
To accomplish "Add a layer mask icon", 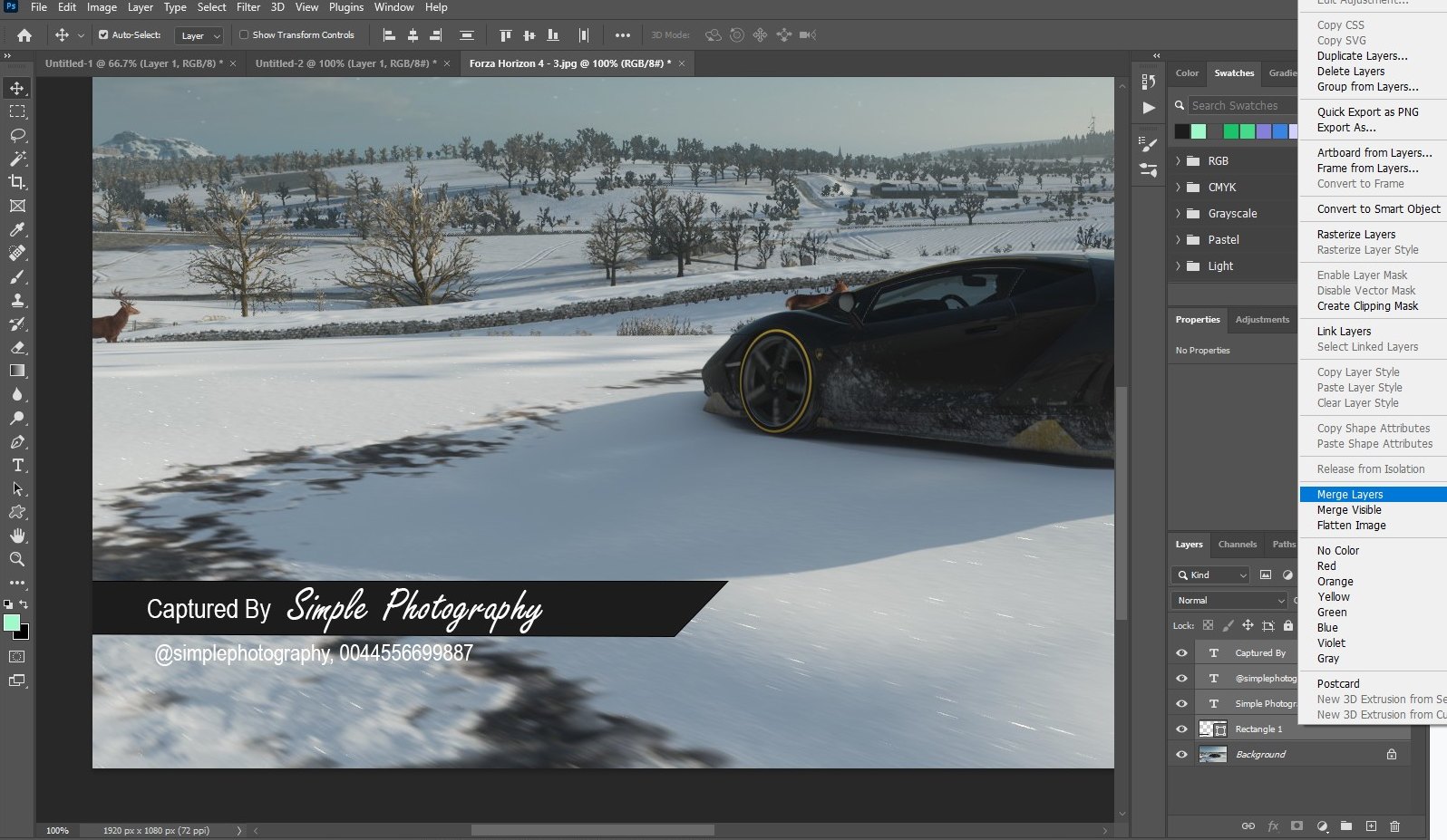I will pos(1297,826).
